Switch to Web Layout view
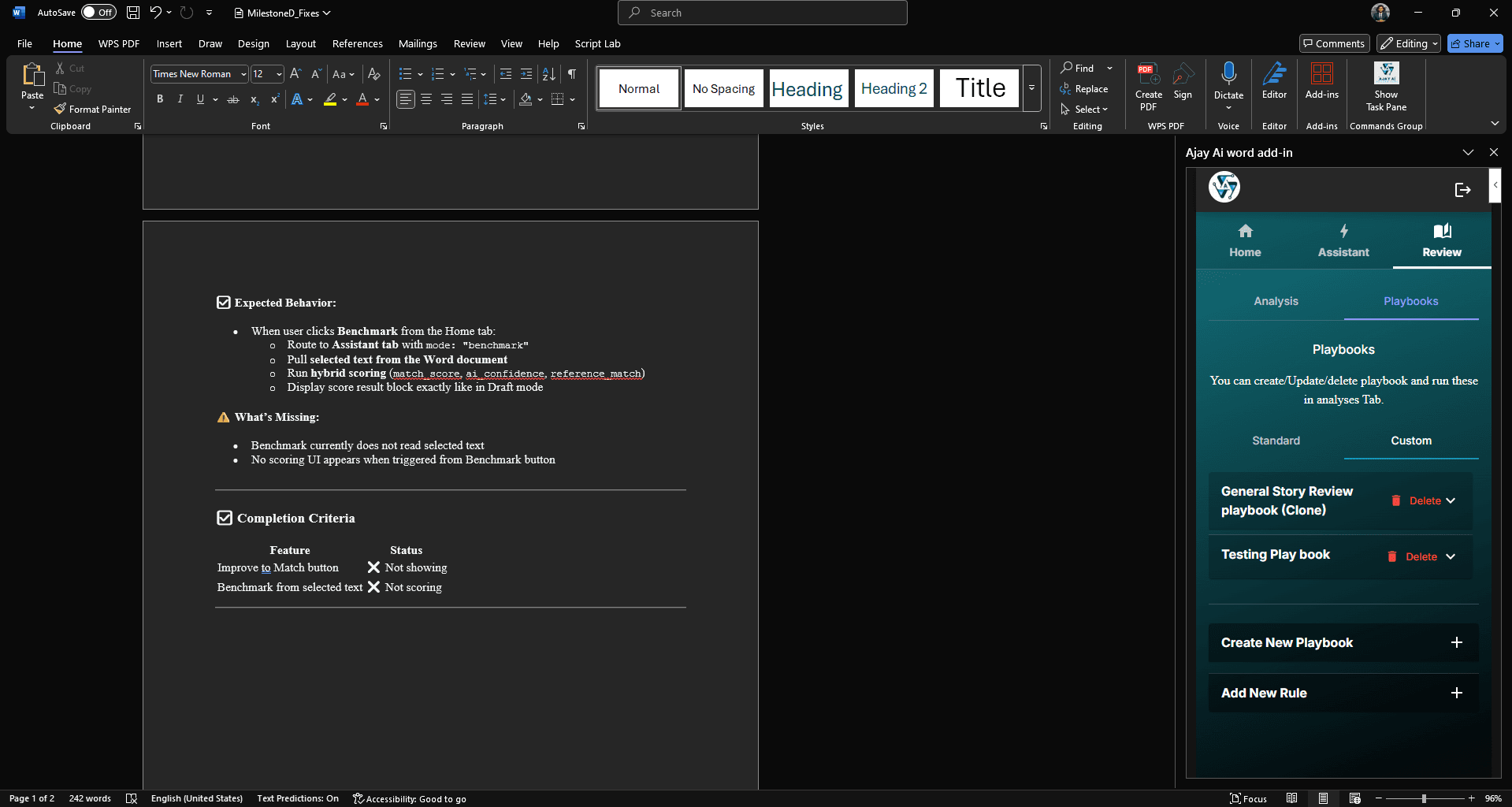The height and width of the screenshot is (807, 1512). [1354, 798]
